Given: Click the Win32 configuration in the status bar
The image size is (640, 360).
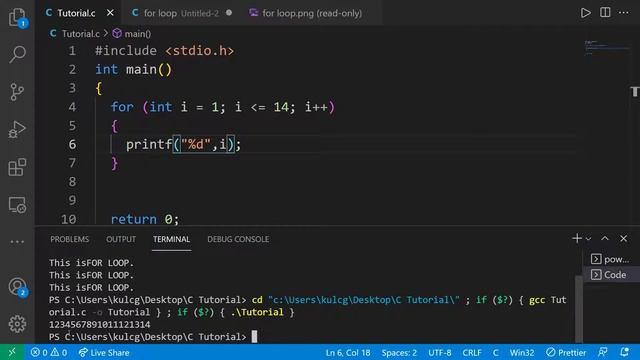Looking at the screenshot, I should pyautogui.click(x=522, y=352).
